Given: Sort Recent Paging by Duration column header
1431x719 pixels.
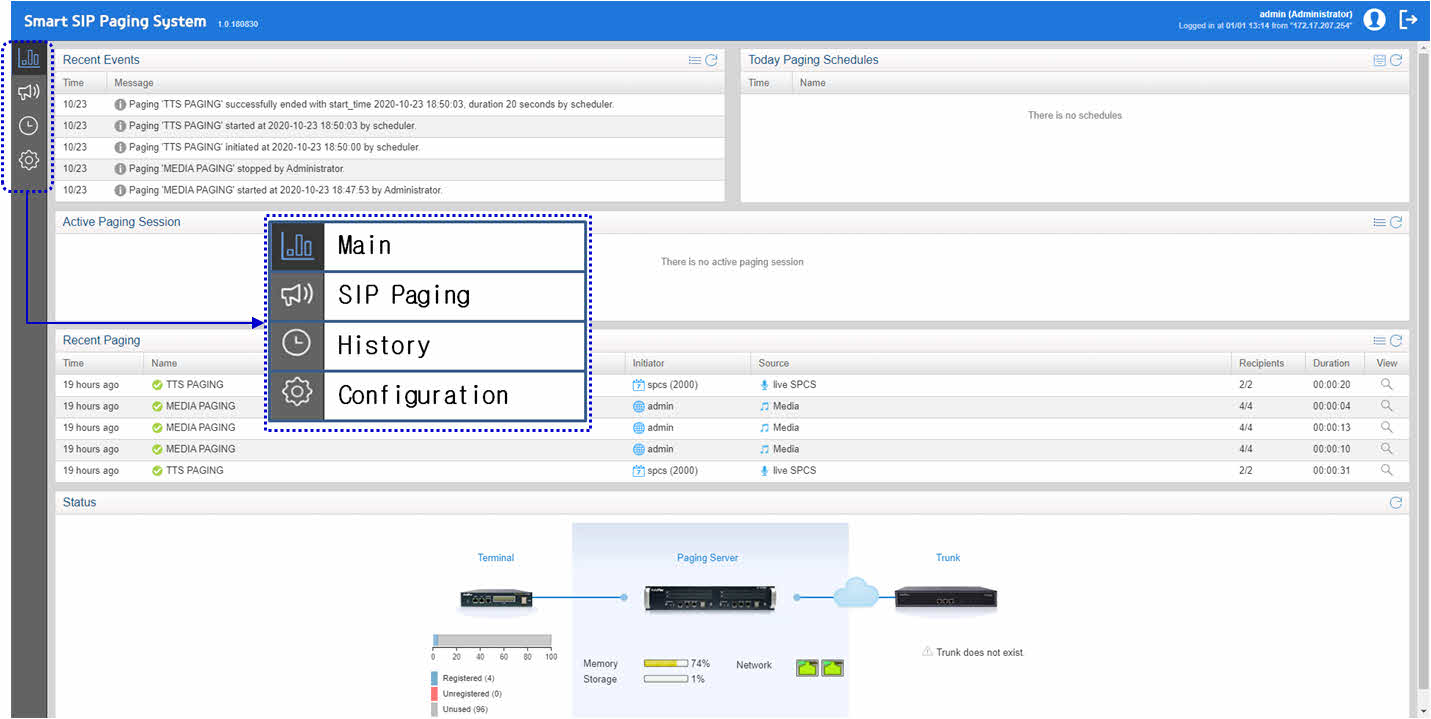Looking at the screenshot, I should (1331, 363).
